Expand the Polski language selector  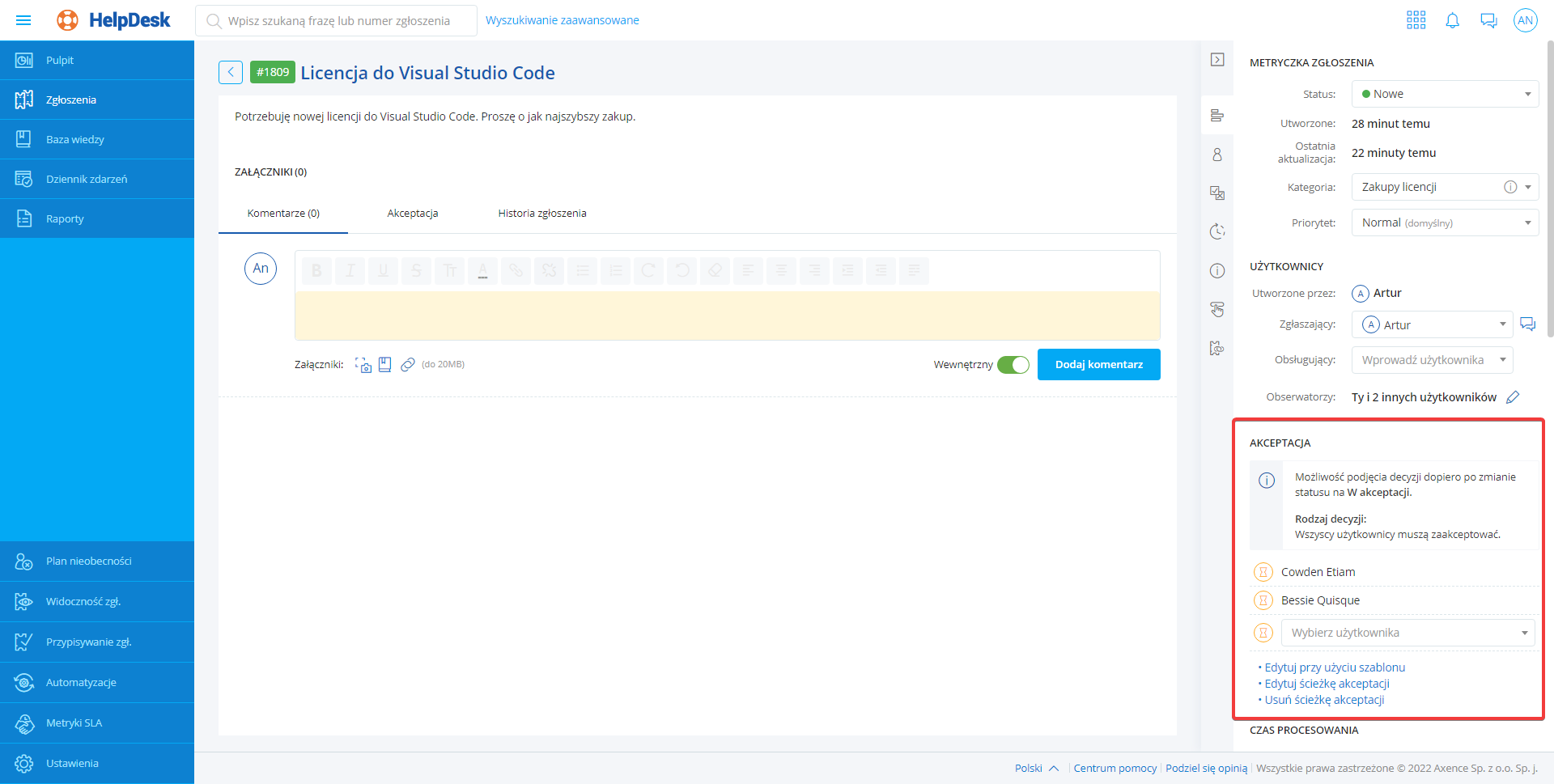(1036, 768)
